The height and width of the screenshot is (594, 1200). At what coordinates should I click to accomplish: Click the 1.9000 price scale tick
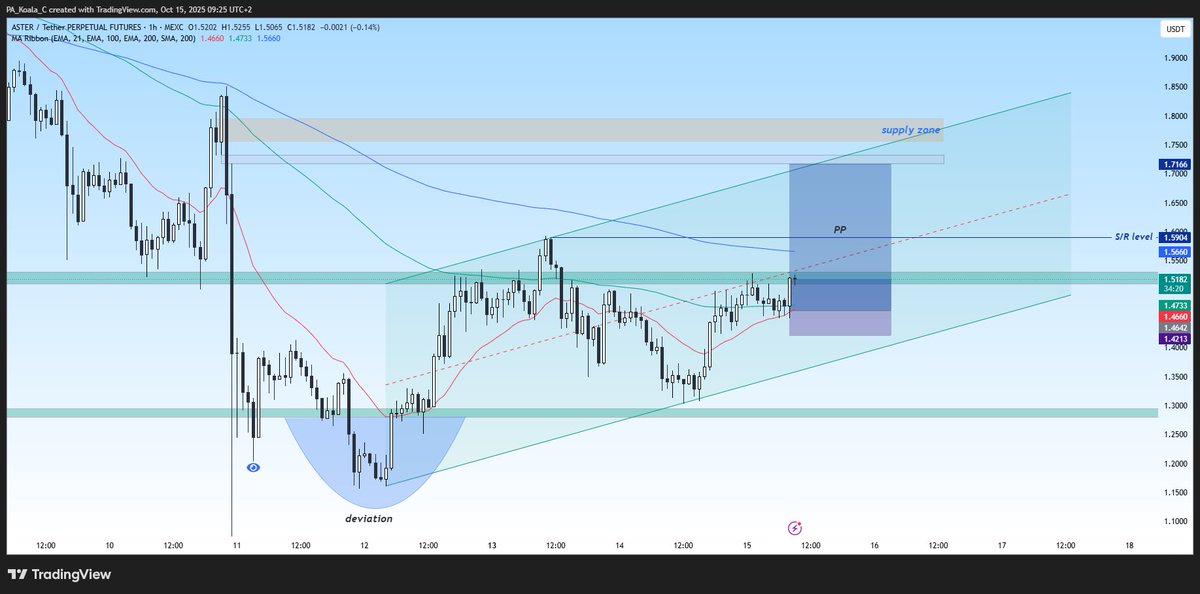point(1174,58)
